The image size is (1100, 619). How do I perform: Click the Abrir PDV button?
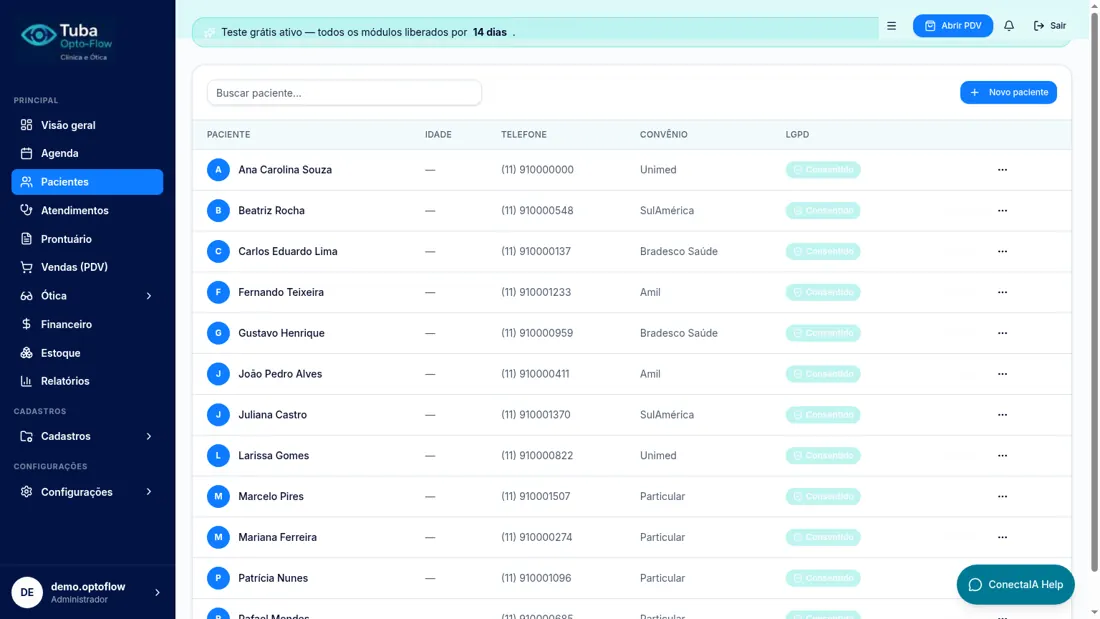[953, 26]
